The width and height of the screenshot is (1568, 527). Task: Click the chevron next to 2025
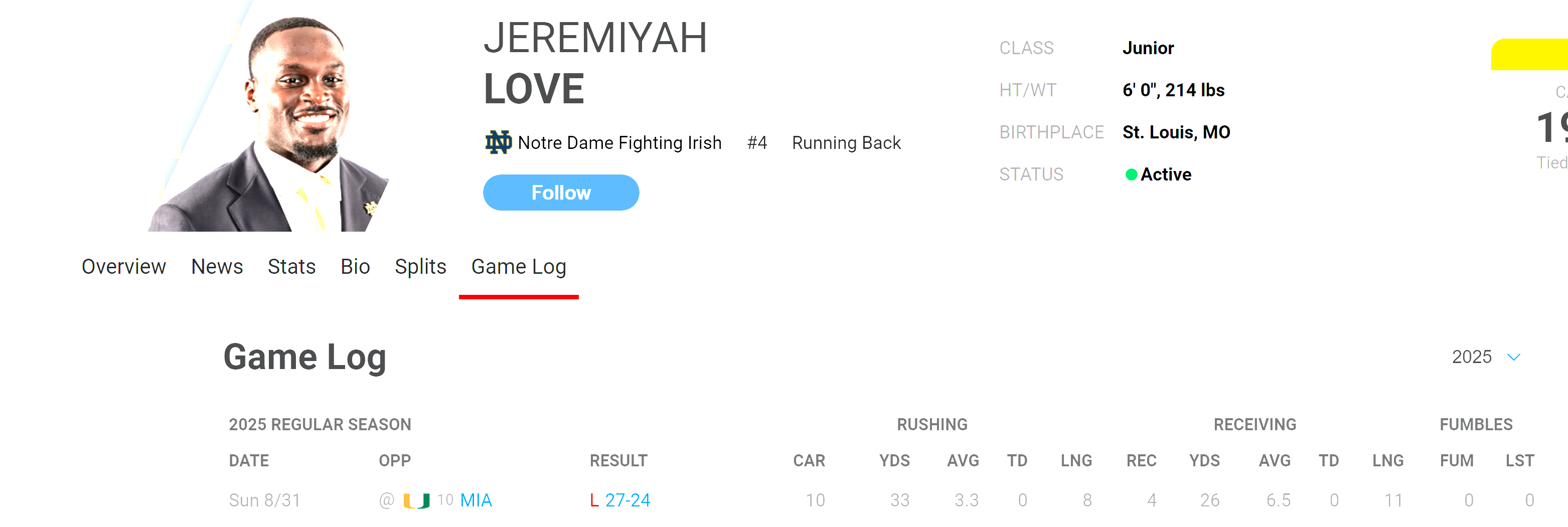(1513, 357)
